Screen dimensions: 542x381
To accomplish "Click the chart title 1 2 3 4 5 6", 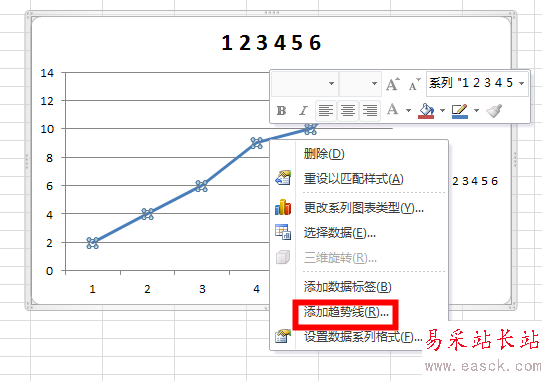I will (271, 43).
